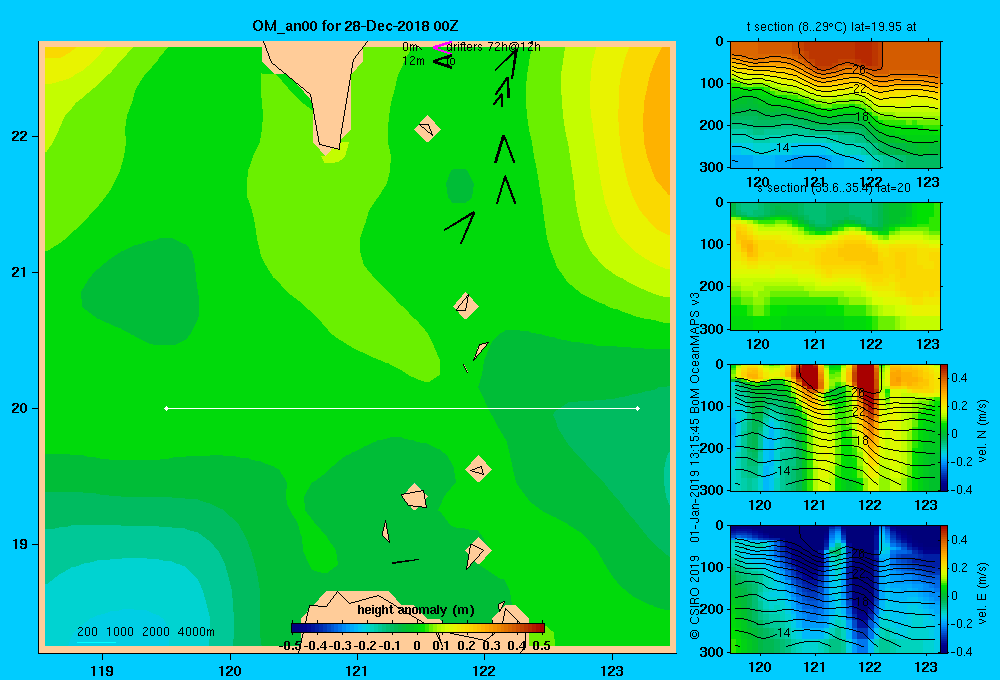Select the "vel. N (m/s)" axis label
This screenshot has width=1000, height=680.
pyautogui.click(x=983, y=431)
